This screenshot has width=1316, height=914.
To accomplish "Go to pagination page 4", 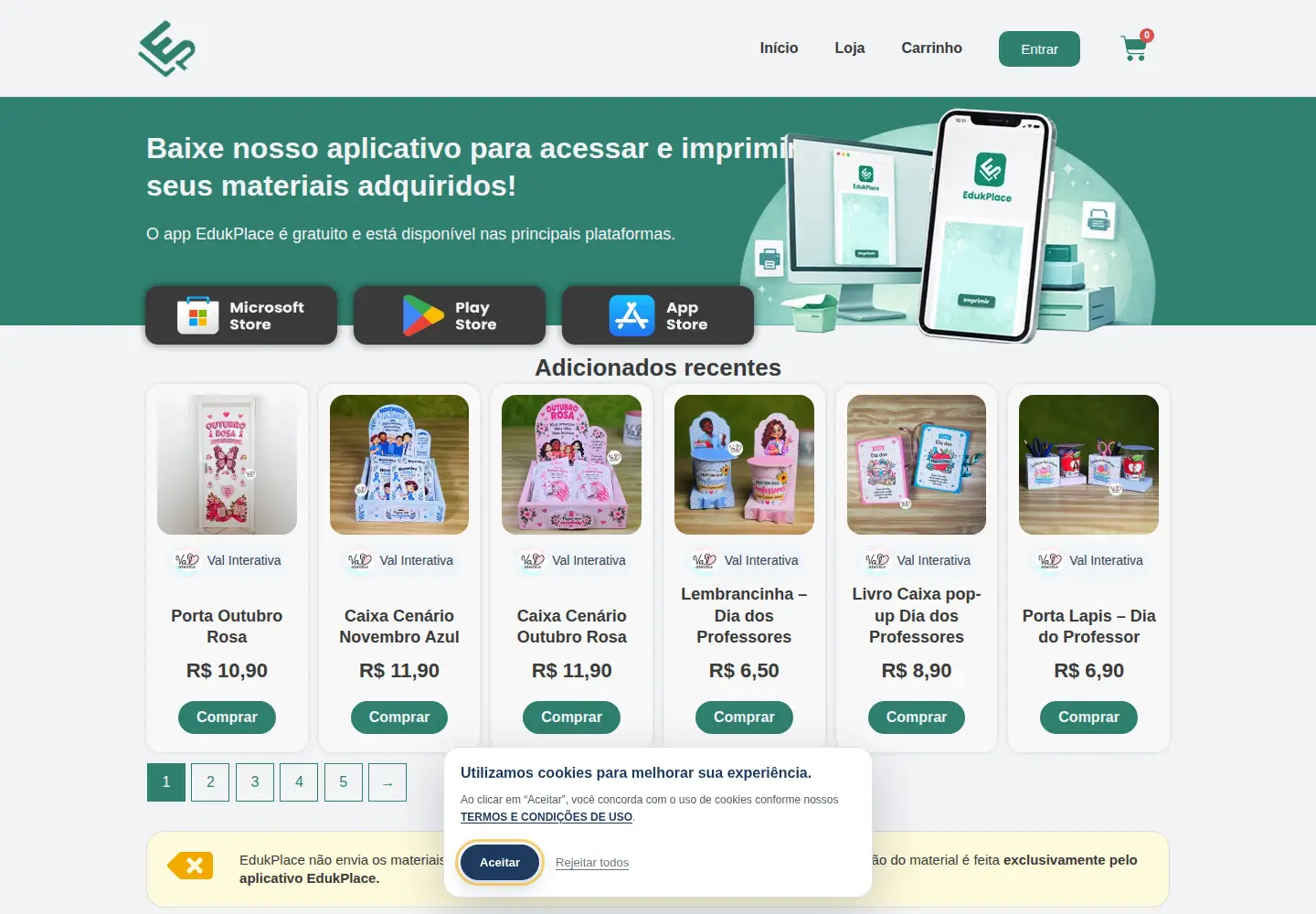I will point(299,782).
